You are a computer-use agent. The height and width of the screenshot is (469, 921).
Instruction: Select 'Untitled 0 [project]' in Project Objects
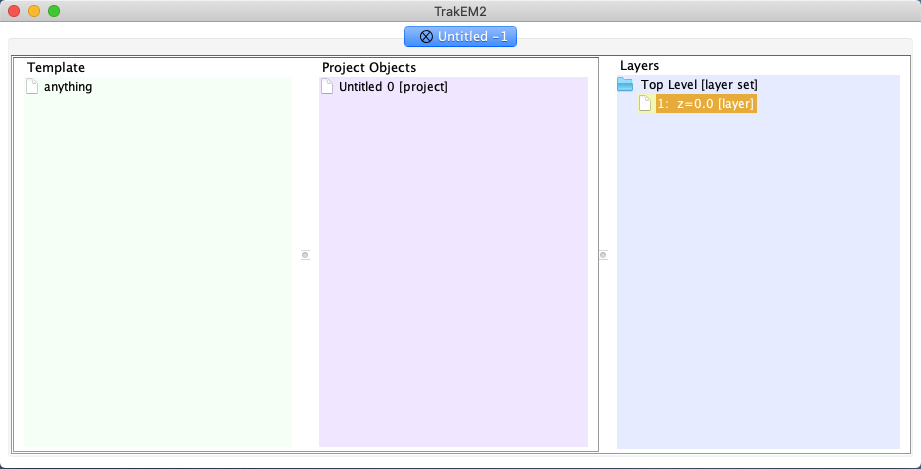coord(393,87)
